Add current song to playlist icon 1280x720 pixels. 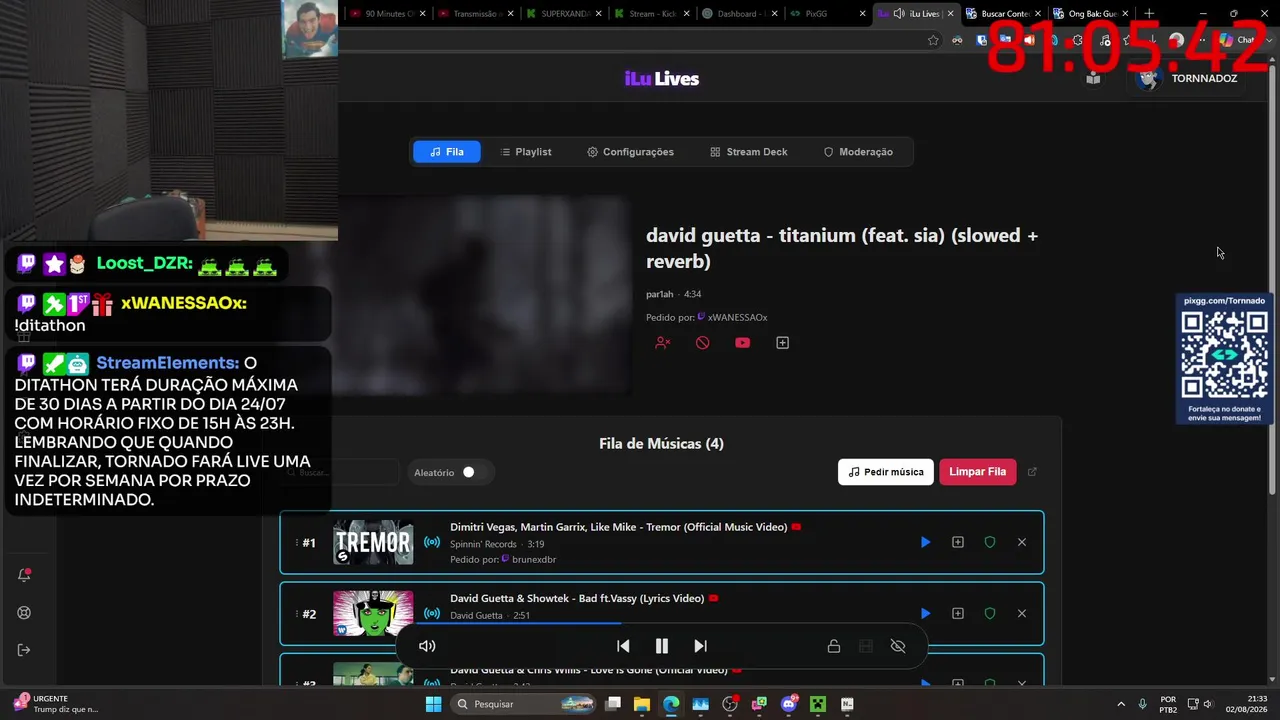pyautogui.click(x=782, y=343)
